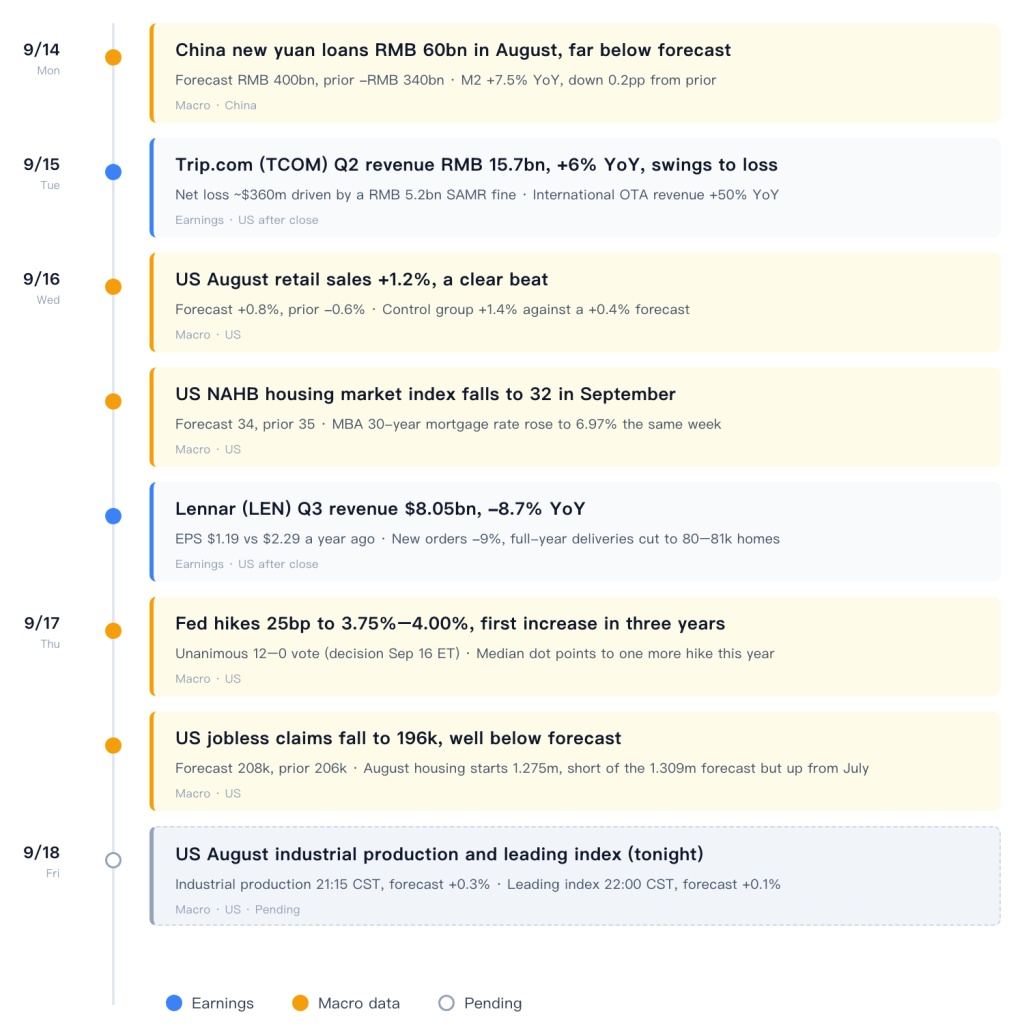Viewport: 1024px width, 1035px height.
Task: Click orange Macro data legend dot
Action: (x=300, y=1003)
